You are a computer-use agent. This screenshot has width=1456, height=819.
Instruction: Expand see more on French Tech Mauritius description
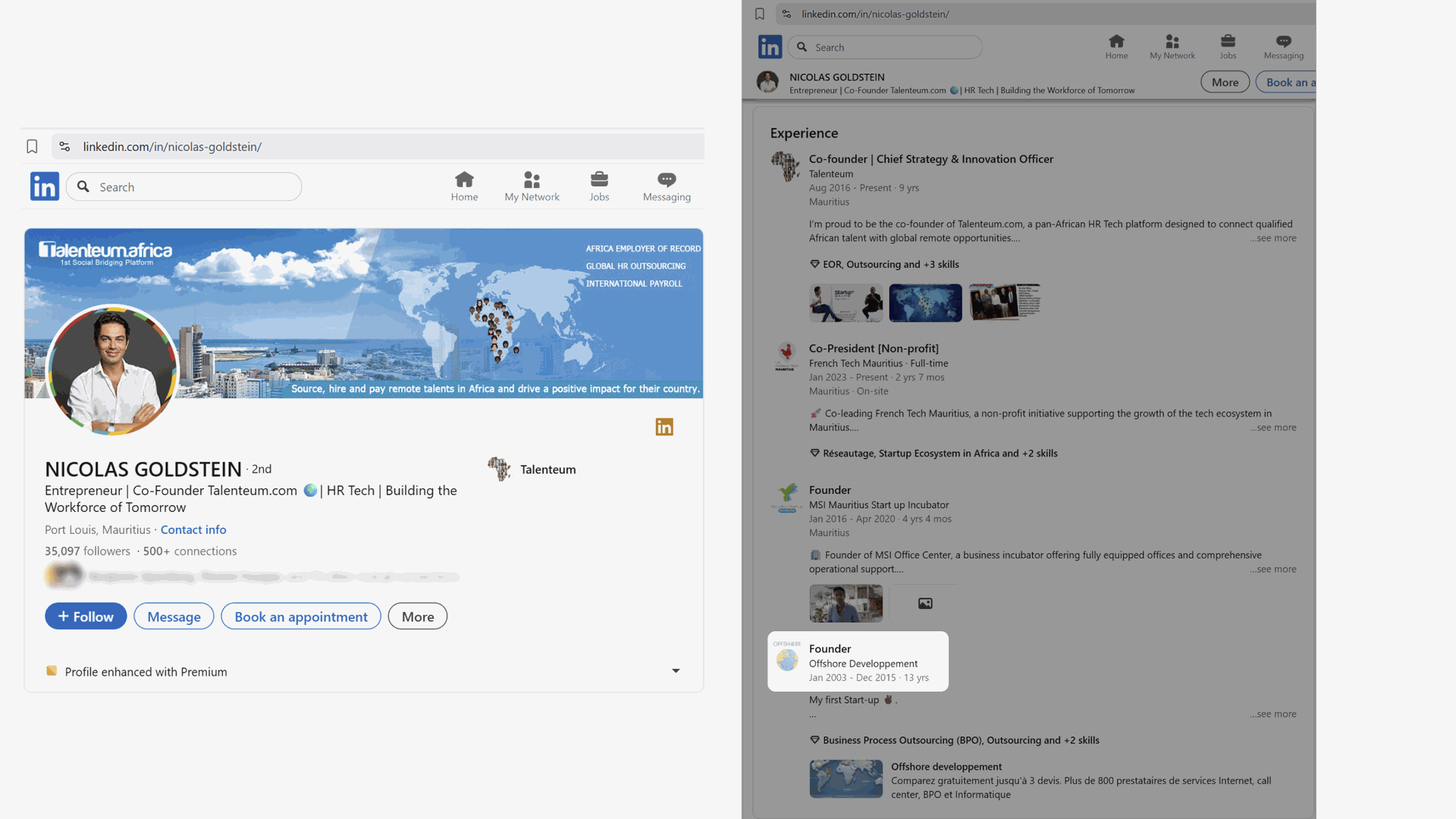[1273, 428]
